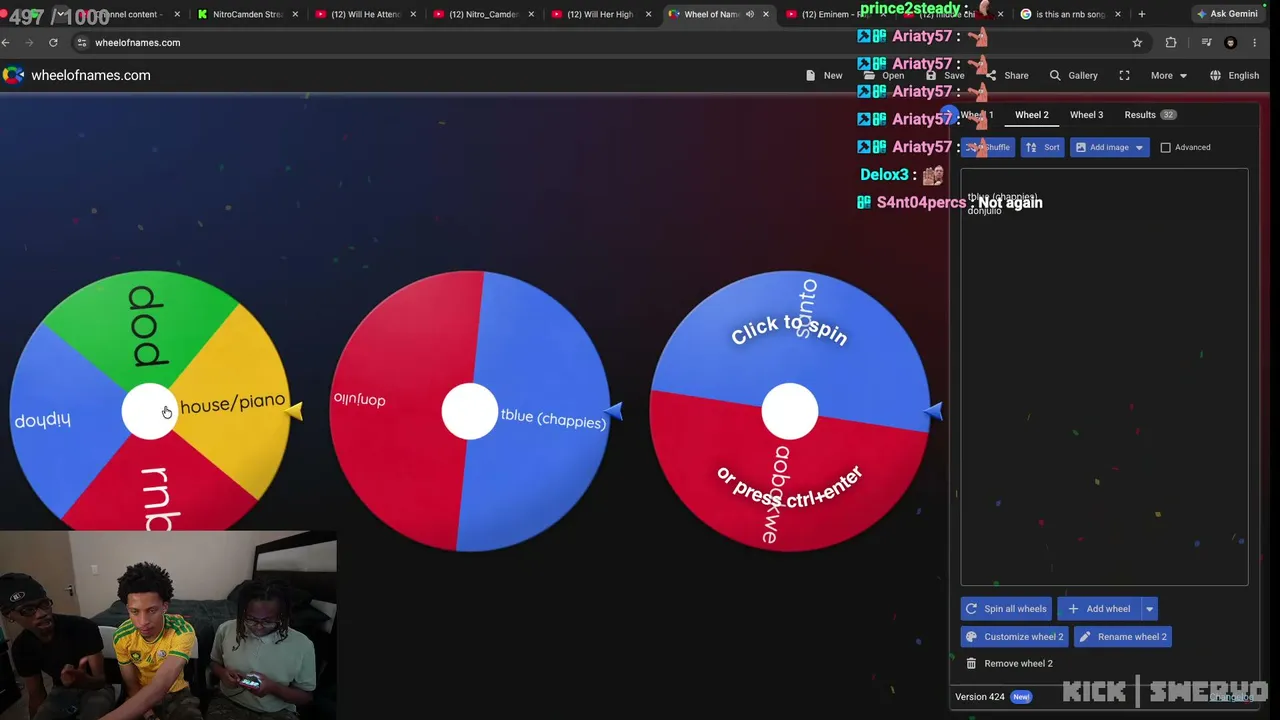Image resolution: width=1280 pixels, height=720 pixels.
Task: Reload the wheelofnames.com page
Action: coord(53,43)
